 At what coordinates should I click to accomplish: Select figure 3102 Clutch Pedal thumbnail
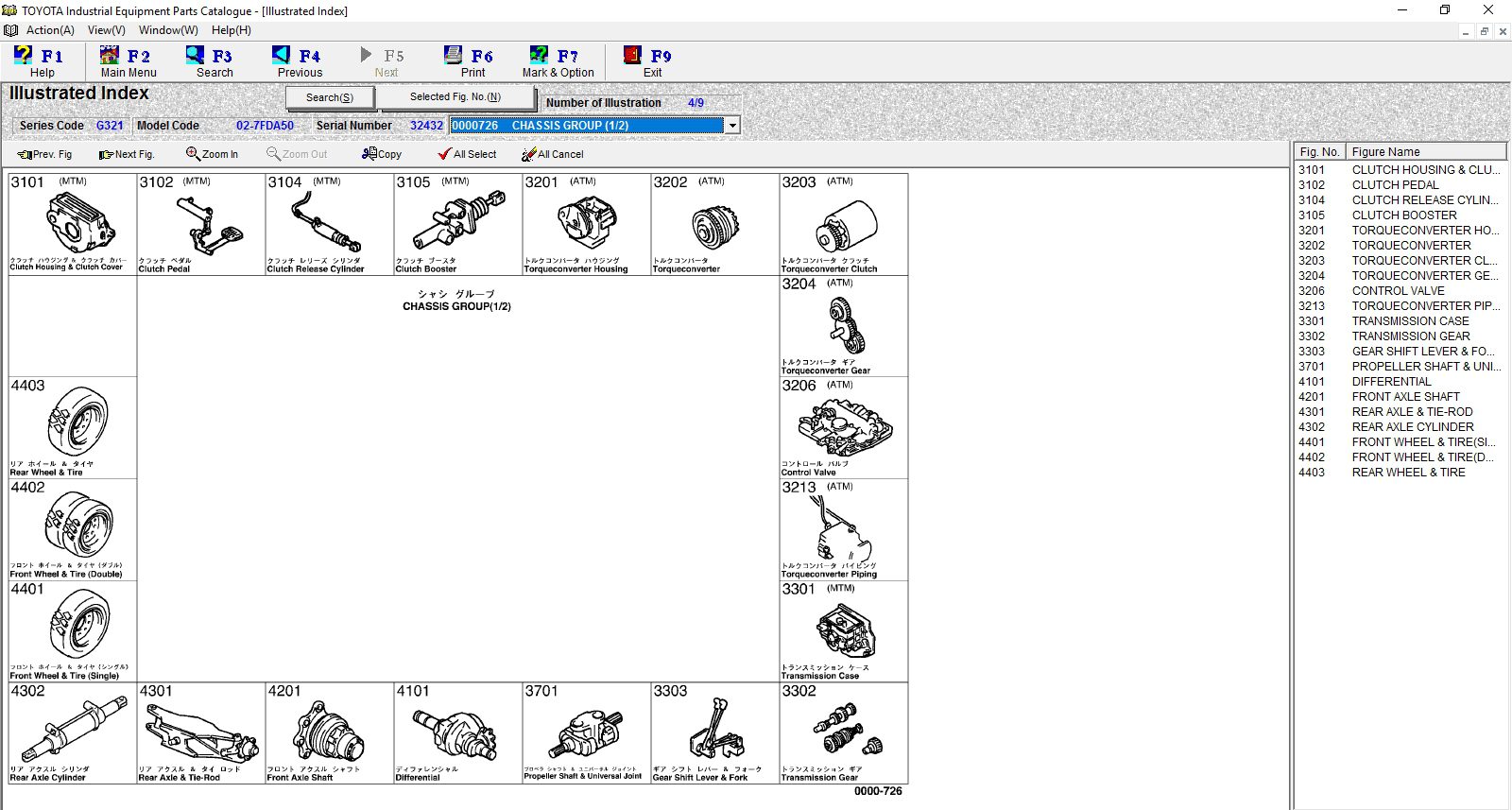pos(201,224)
